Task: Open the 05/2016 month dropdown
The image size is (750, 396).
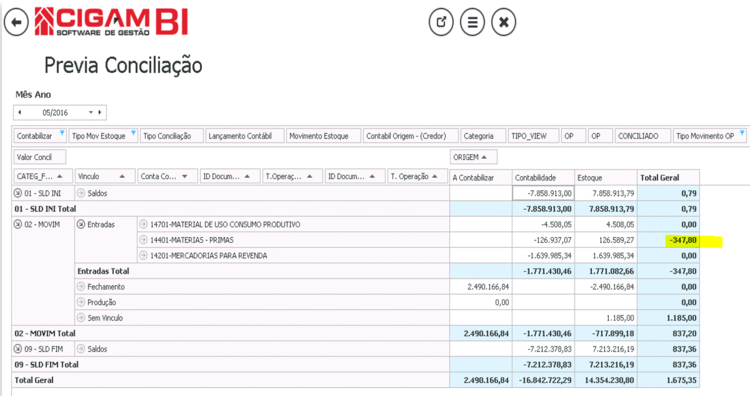Action: [x=90, y=112]
